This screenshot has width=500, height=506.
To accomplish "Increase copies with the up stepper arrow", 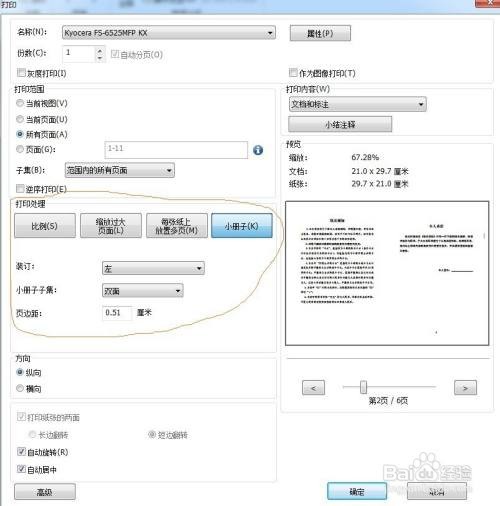I will (100, 50).
